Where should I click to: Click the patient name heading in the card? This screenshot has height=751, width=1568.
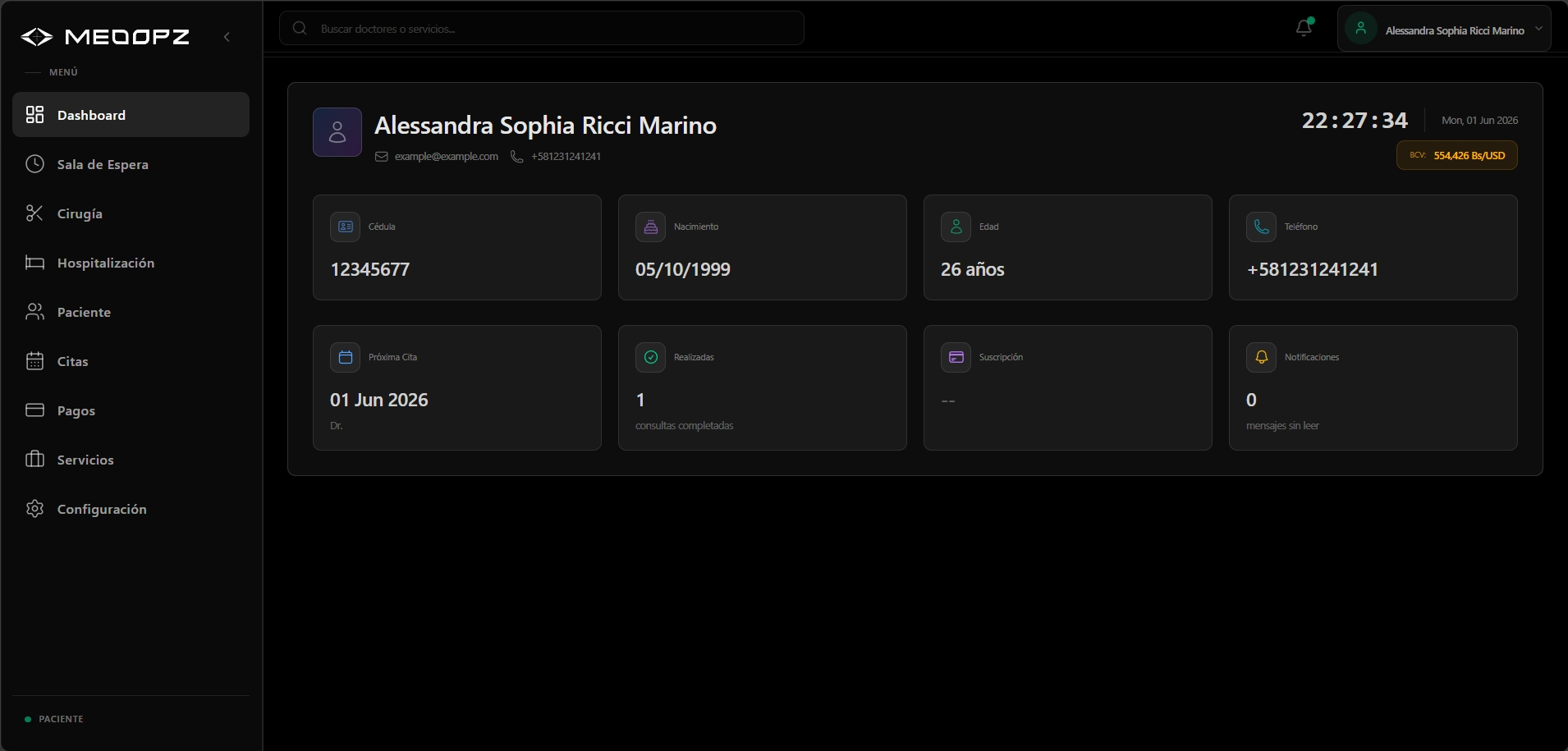point(546,126)
